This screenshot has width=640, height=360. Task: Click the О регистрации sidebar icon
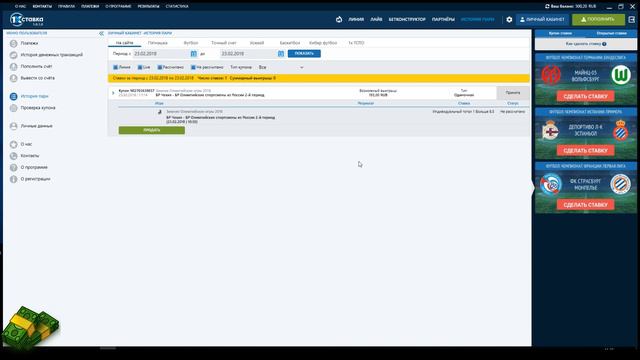pos(13,179)
